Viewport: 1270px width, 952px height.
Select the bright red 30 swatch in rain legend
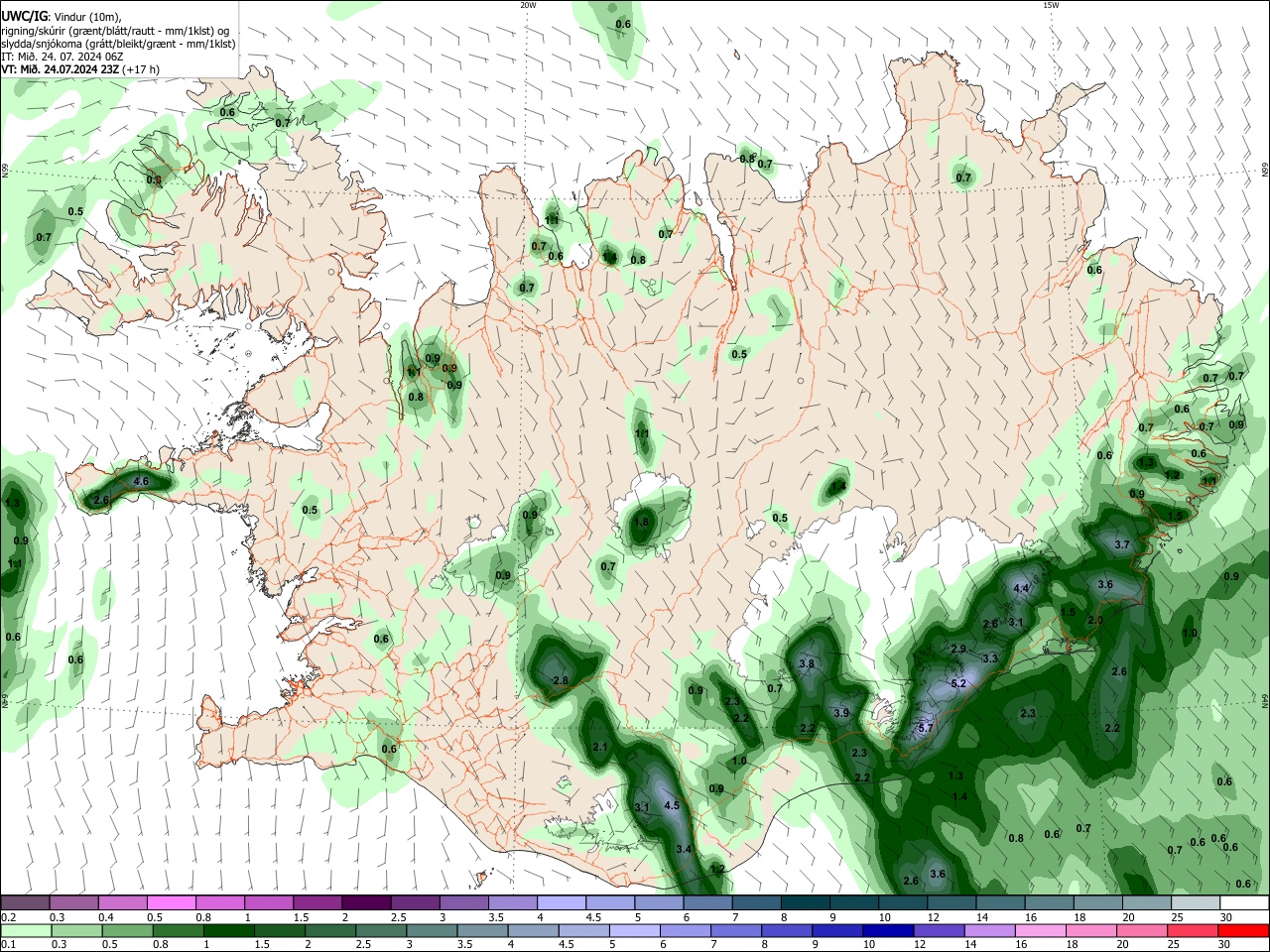click(1244, 931)
